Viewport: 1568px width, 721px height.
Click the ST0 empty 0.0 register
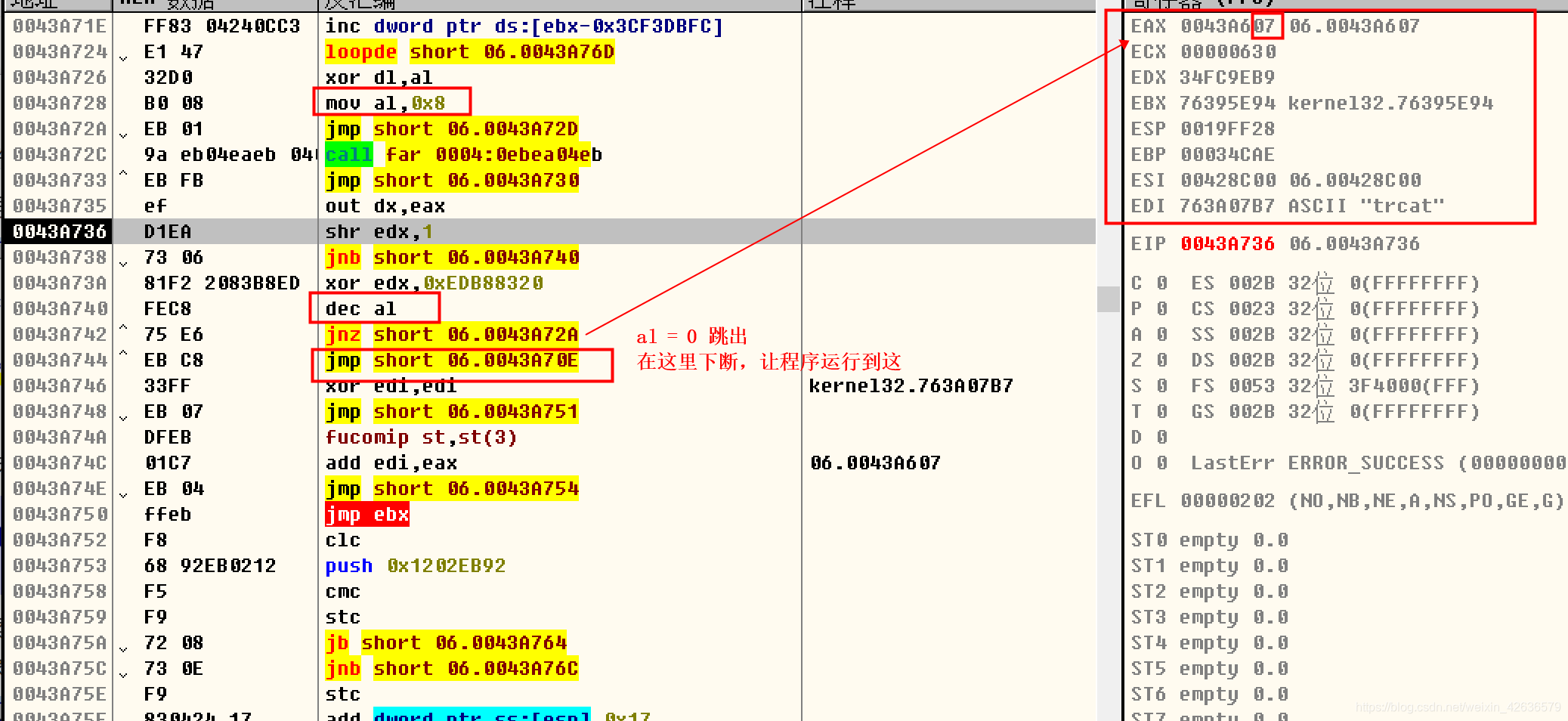(1210, 540)
